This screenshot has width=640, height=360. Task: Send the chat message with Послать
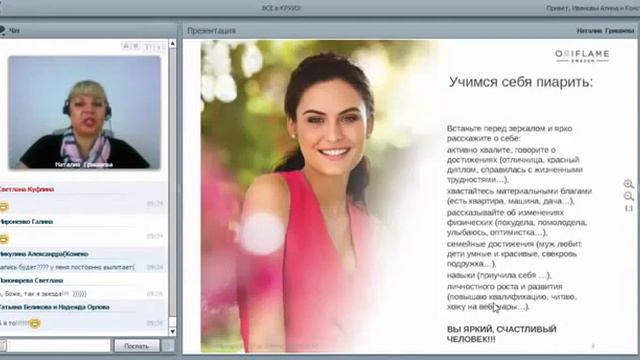click(x=136, y=346)
